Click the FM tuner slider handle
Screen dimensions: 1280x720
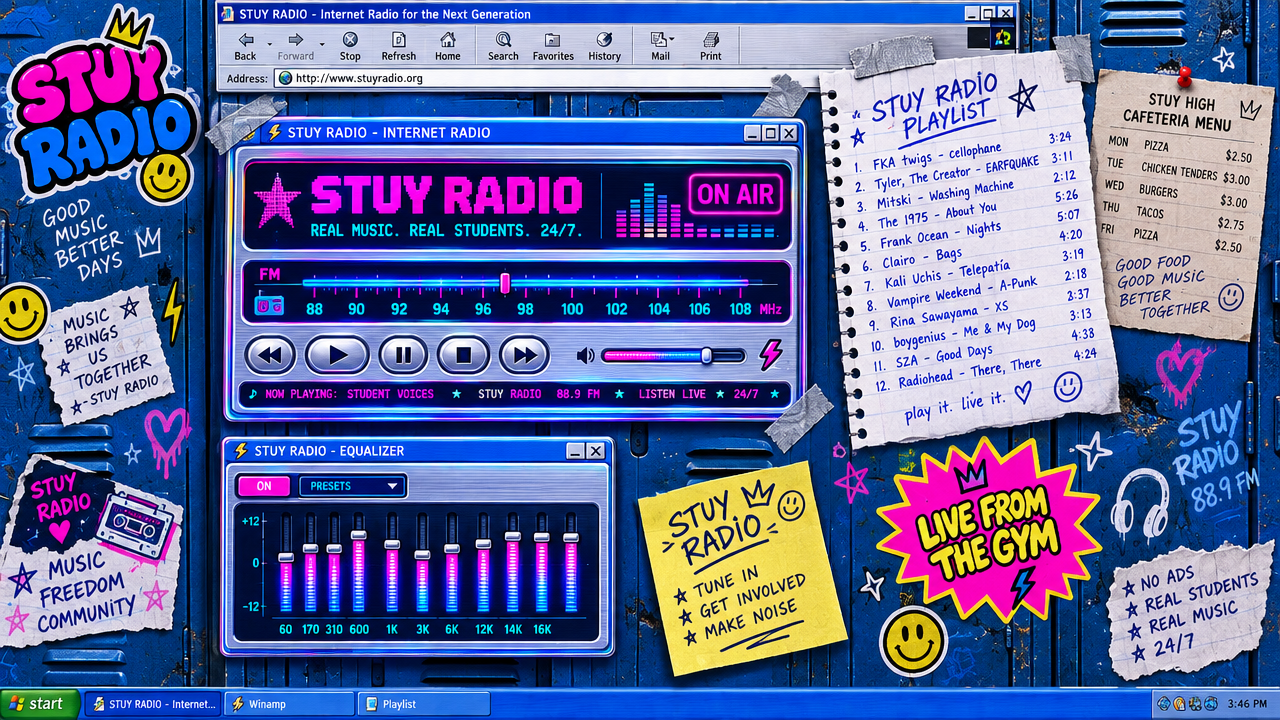coord(505,283)
